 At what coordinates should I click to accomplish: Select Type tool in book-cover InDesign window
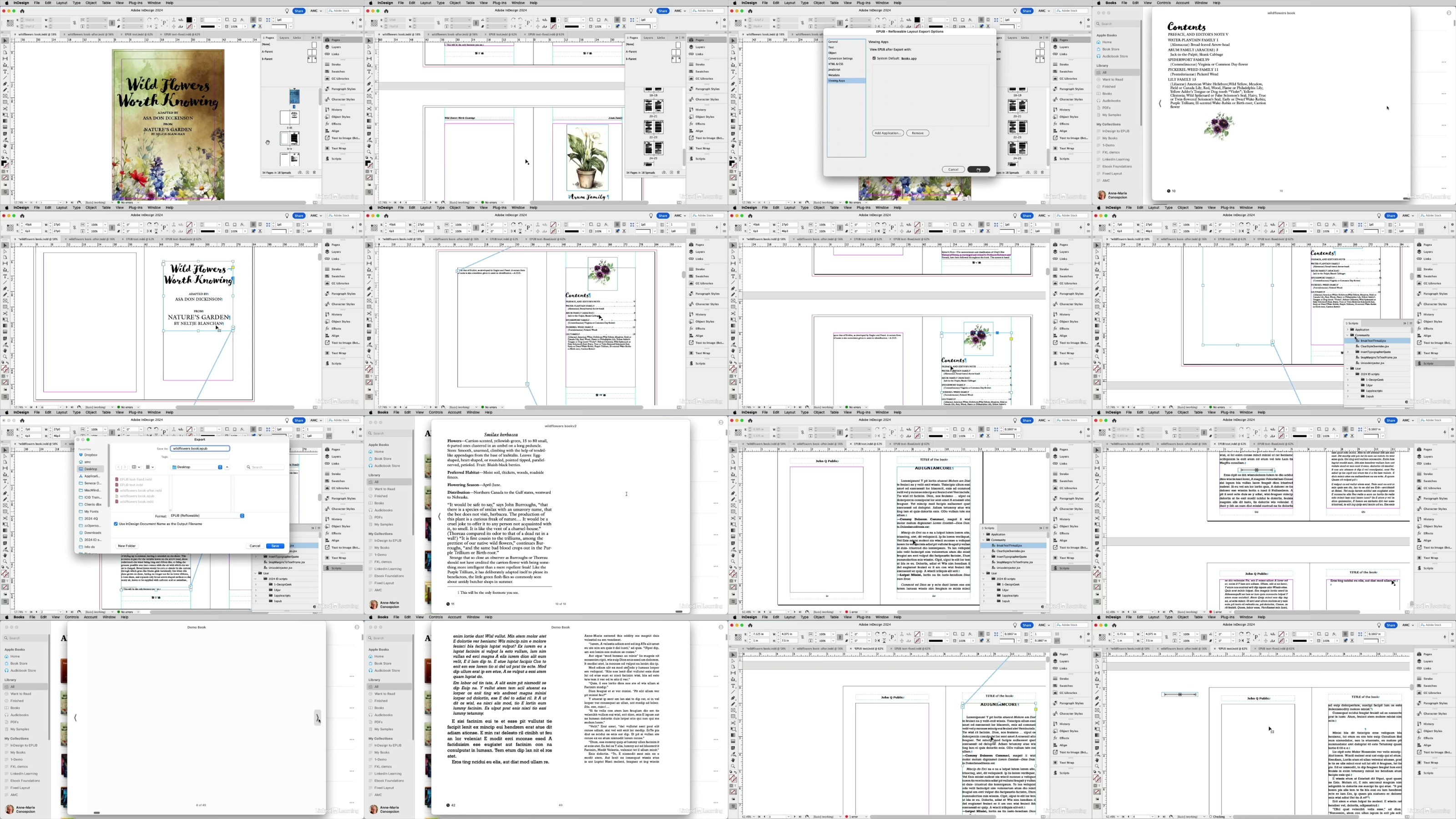[x=5, y=71]
